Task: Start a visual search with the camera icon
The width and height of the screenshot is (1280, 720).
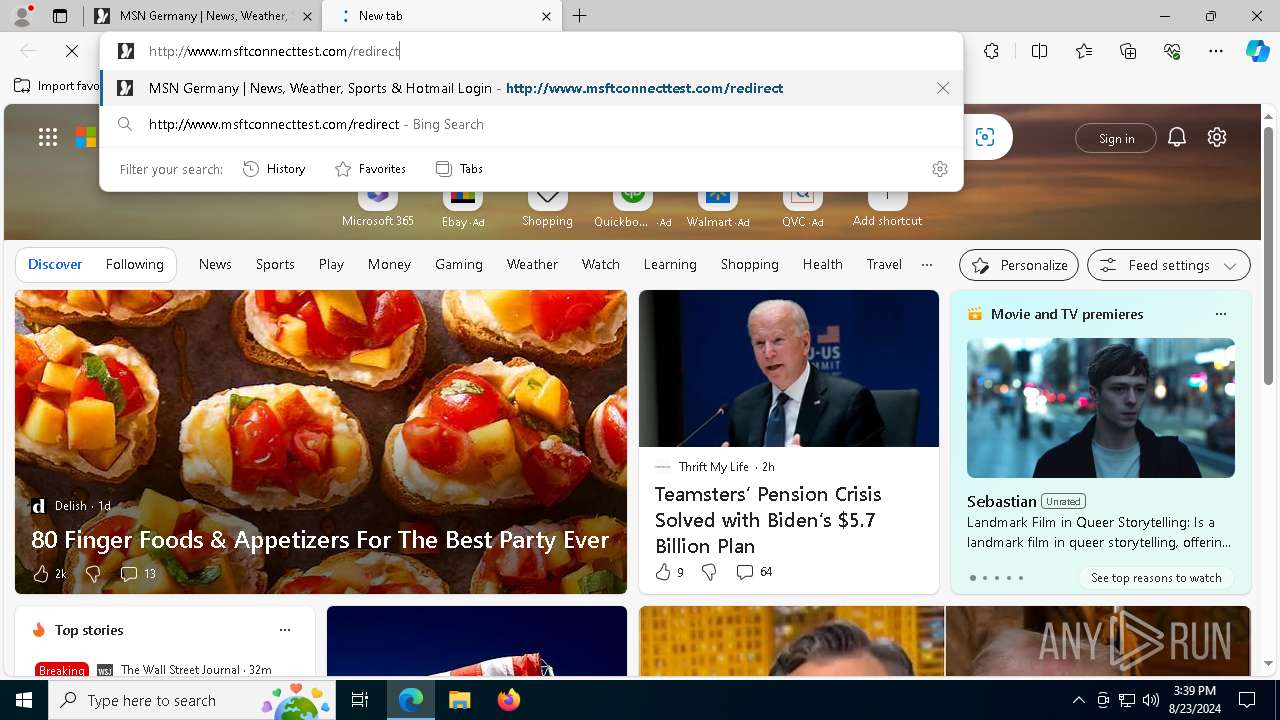Action: click(985, 137)
